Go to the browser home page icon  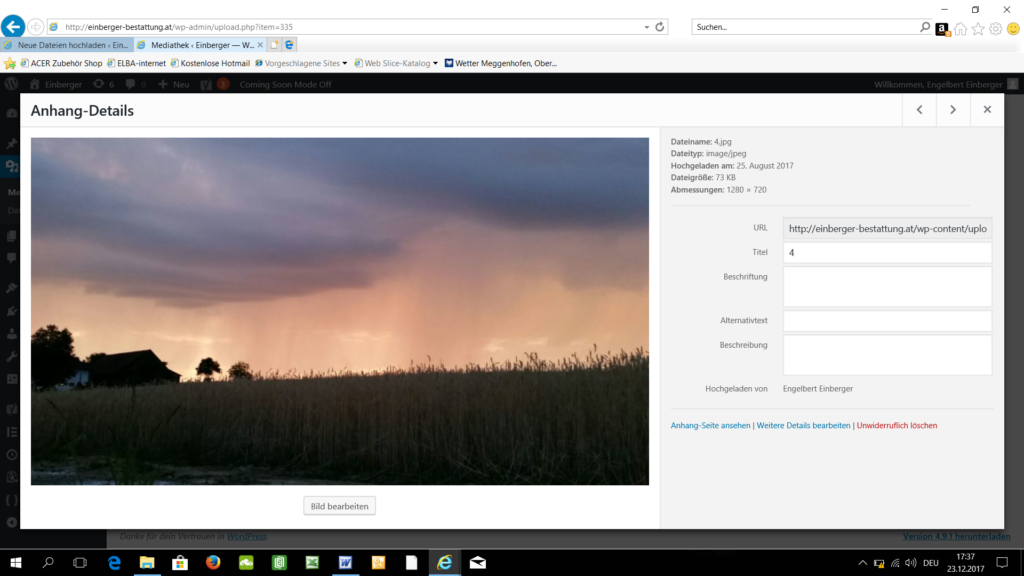tap(960, 29)
